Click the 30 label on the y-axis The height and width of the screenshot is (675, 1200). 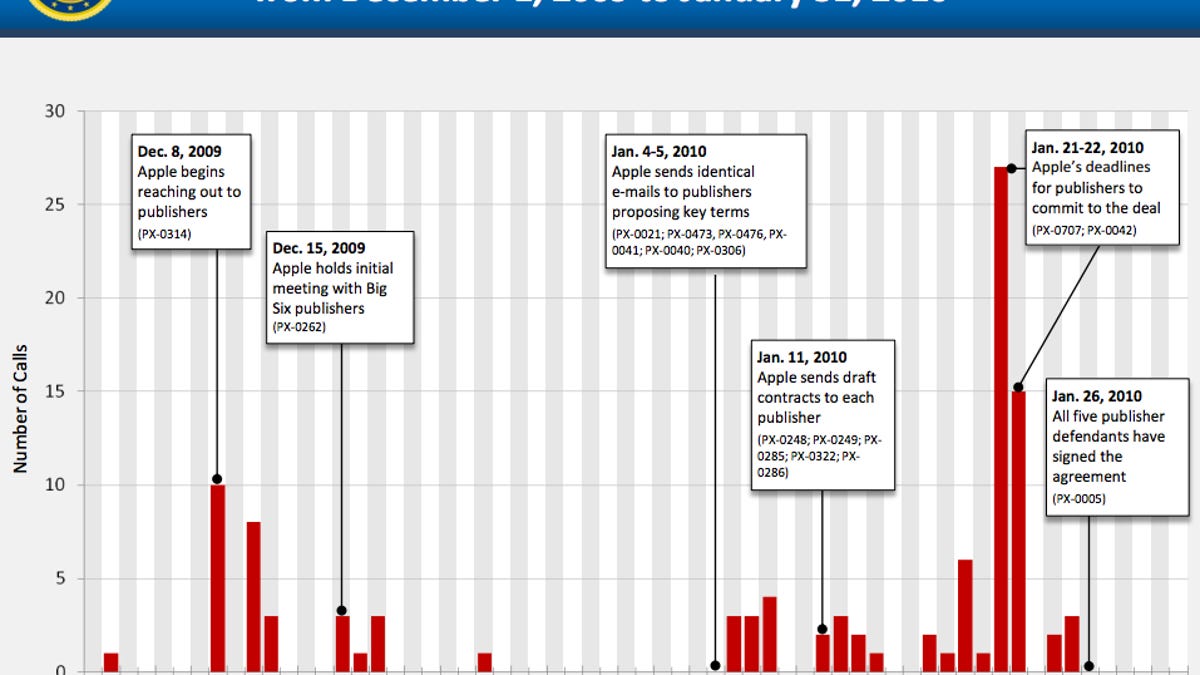(x=55, y=111)
